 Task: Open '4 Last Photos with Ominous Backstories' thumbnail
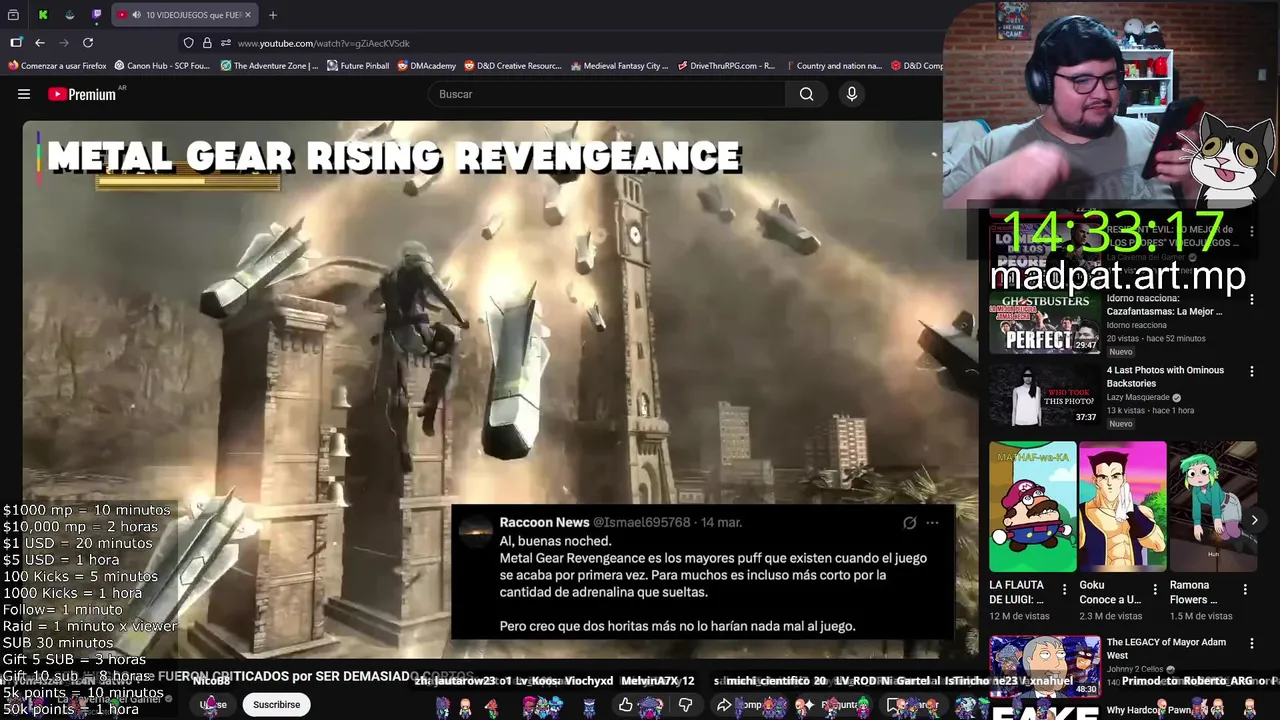[x=1044, y=394]
